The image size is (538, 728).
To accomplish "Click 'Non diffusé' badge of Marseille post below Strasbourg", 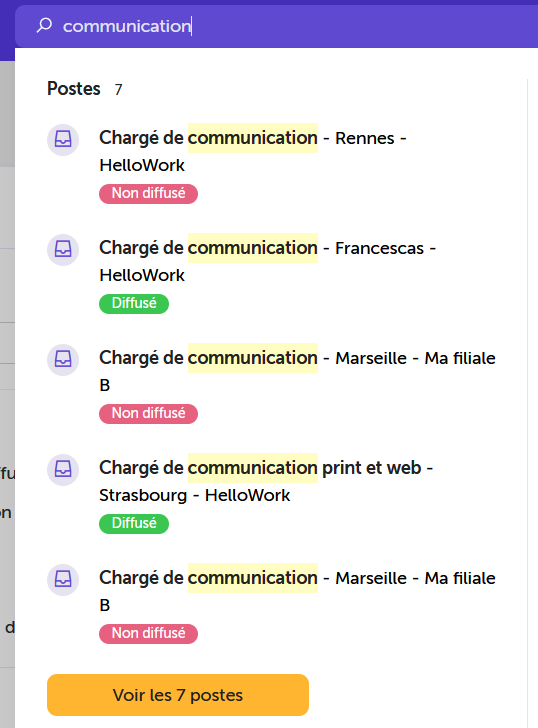I will [149, 634].
